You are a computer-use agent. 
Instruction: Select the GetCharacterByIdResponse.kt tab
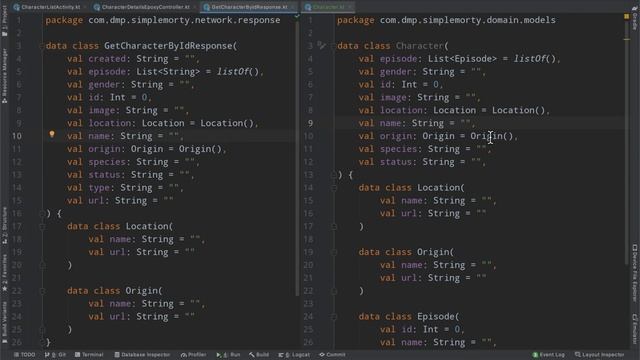click(x=249, y=7)
